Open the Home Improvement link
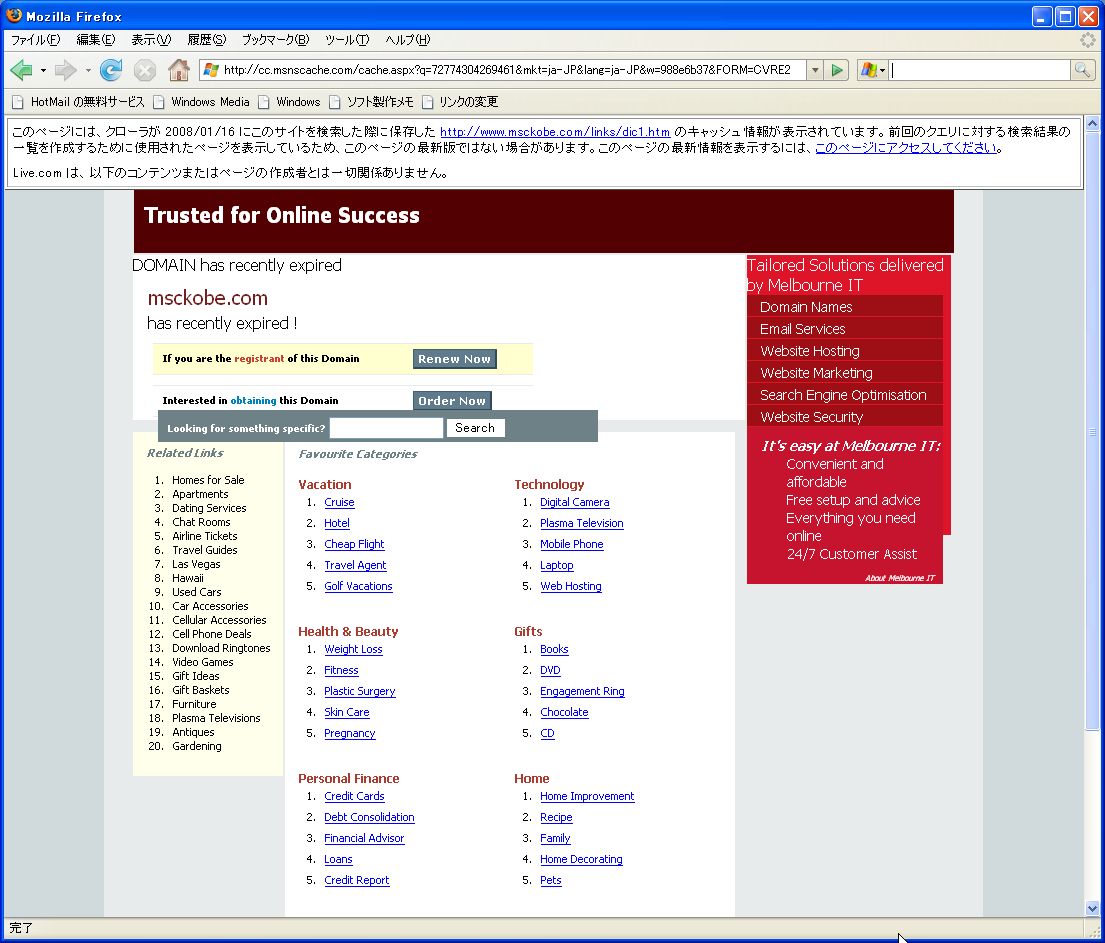This screenshot has height=943, width=1105. pyautogui.click(x=587, y=796)
